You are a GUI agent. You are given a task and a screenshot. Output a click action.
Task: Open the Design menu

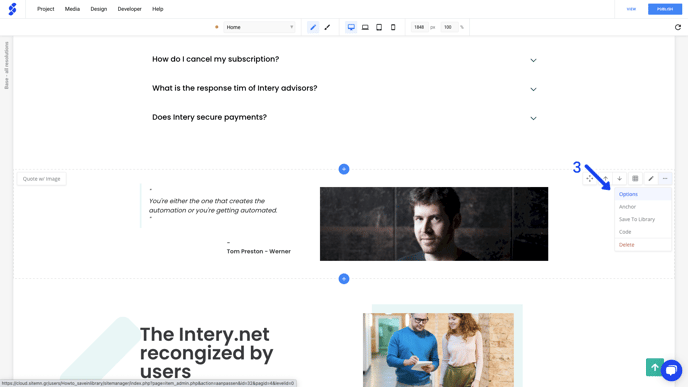click(99, 9)
